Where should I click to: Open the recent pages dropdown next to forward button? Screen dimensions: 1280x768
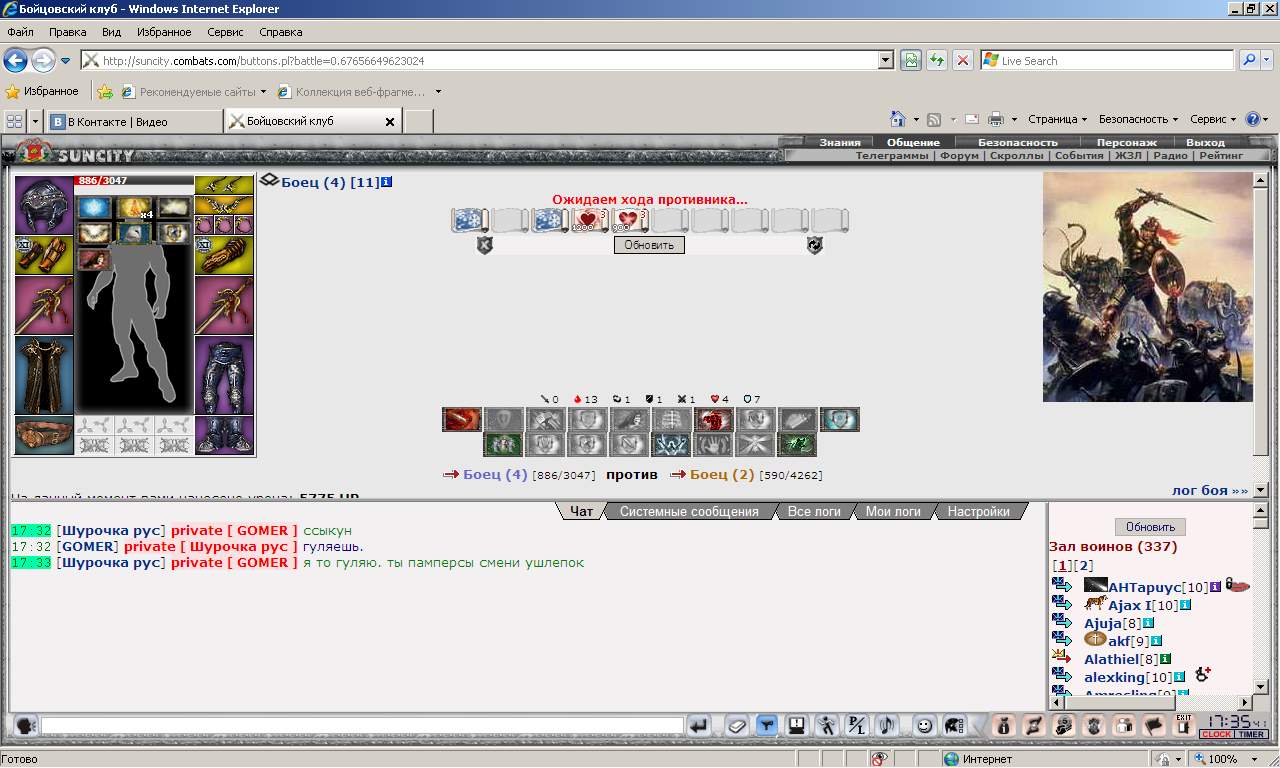tap(65, 60)
